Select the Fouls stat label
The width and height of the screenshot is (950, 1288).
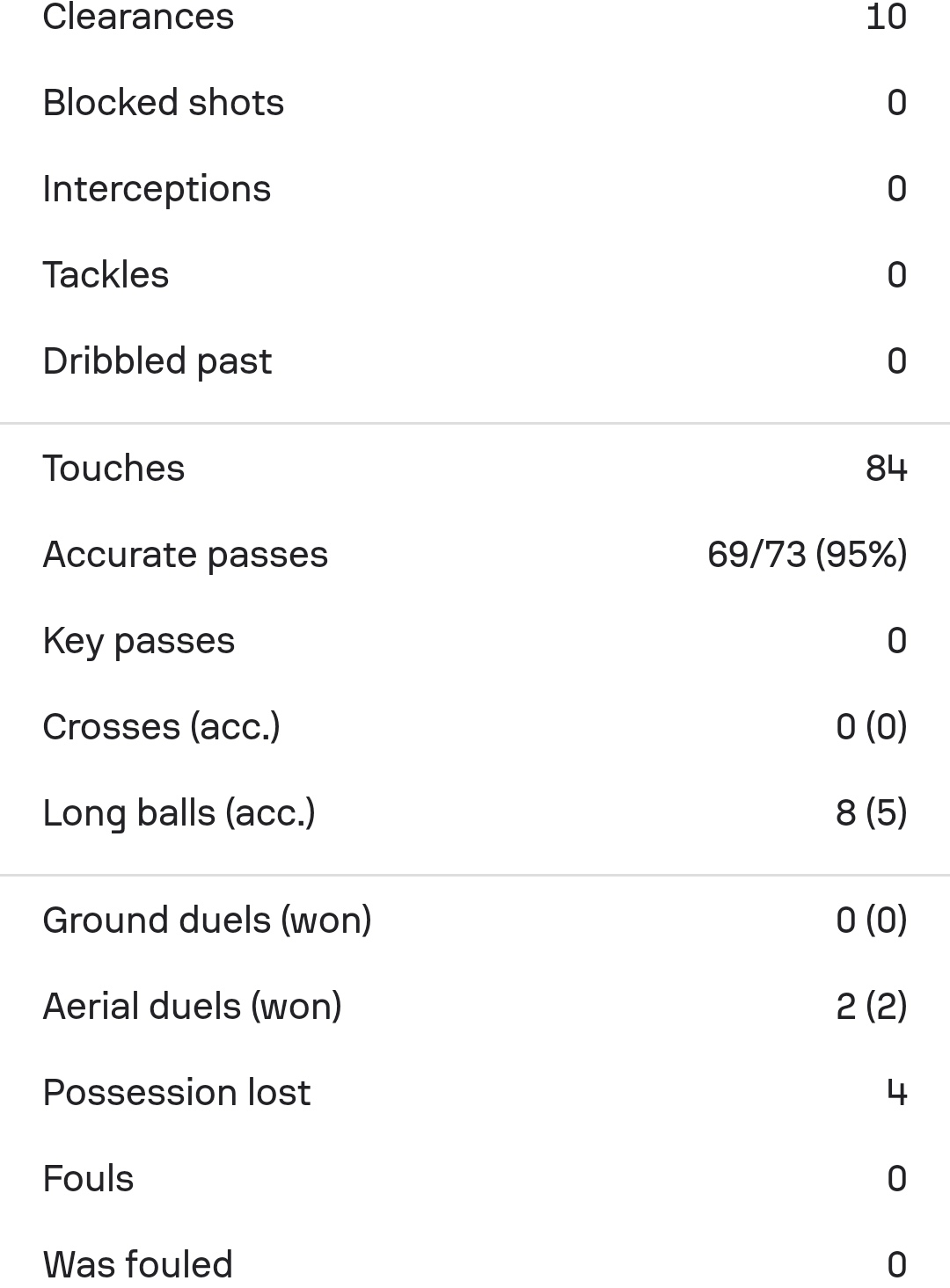(88, 1179)
